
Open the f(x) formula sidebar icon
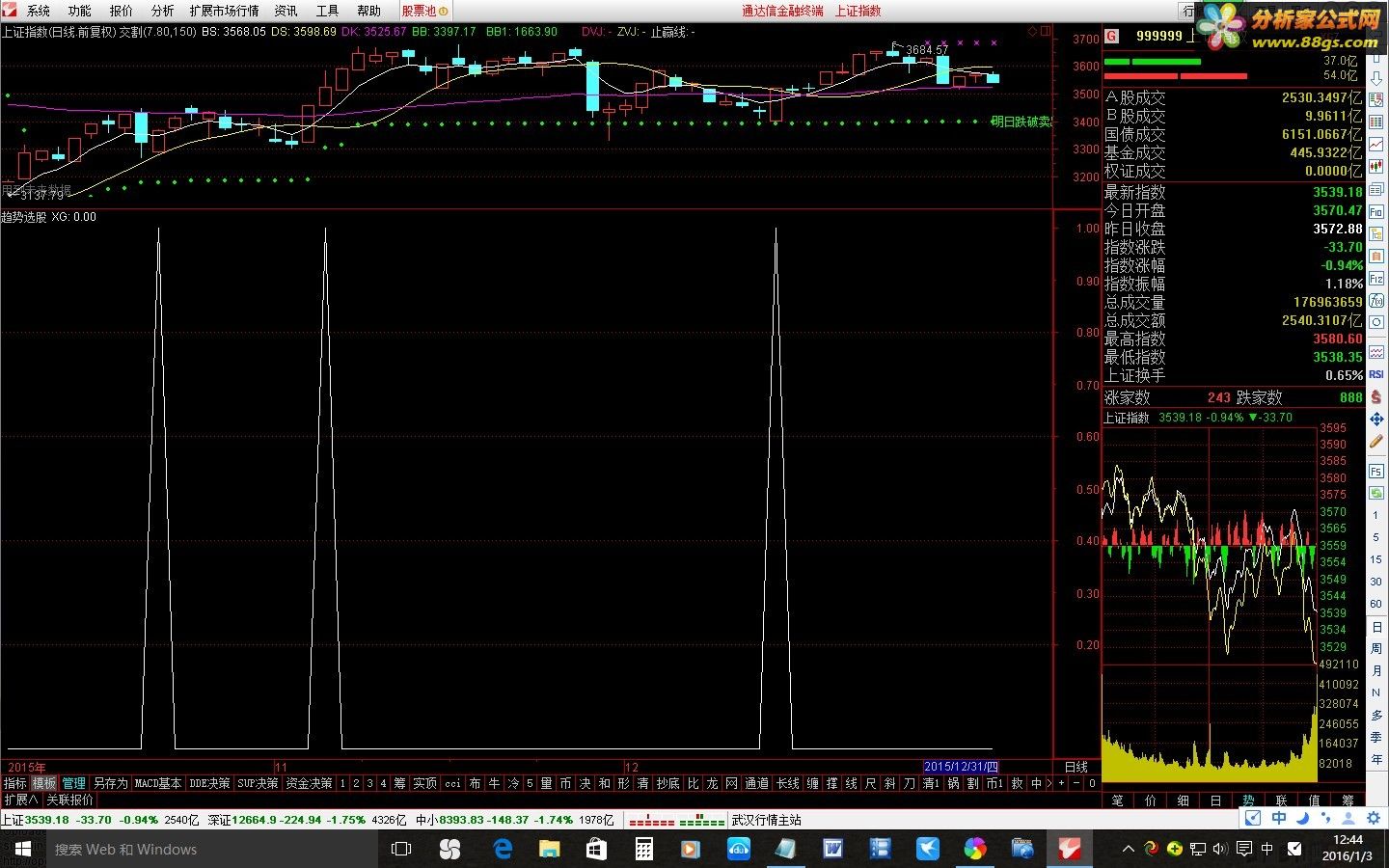tap(1376, 300)
